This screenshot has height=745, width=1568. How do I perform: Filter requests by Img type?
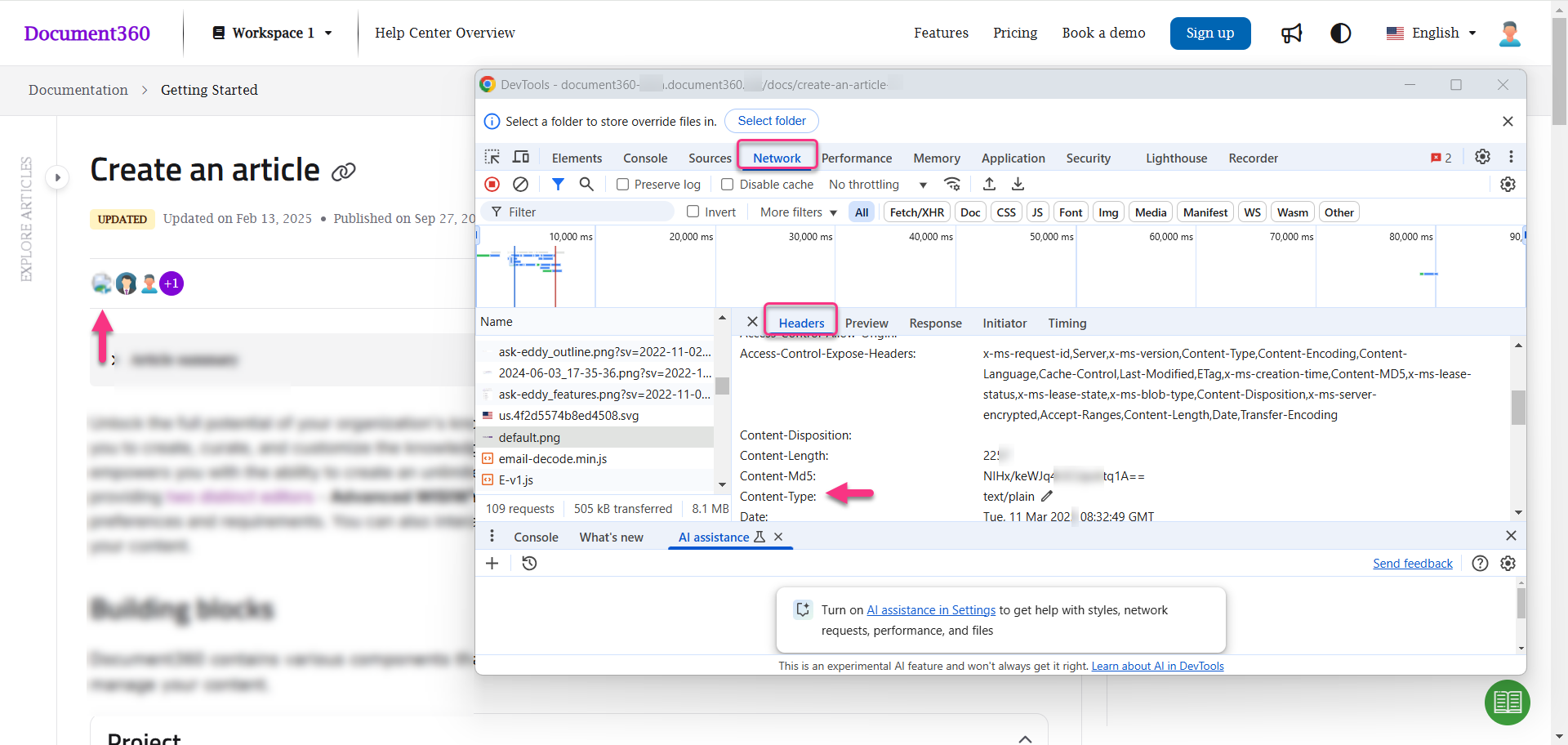coord(1108,212)
